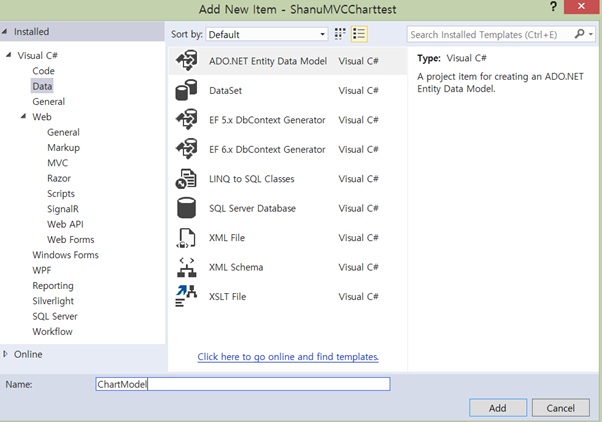Viewport: 602px width, 422px height.
Task: Collapse the Web tree node
Action: tap(23, 117)
